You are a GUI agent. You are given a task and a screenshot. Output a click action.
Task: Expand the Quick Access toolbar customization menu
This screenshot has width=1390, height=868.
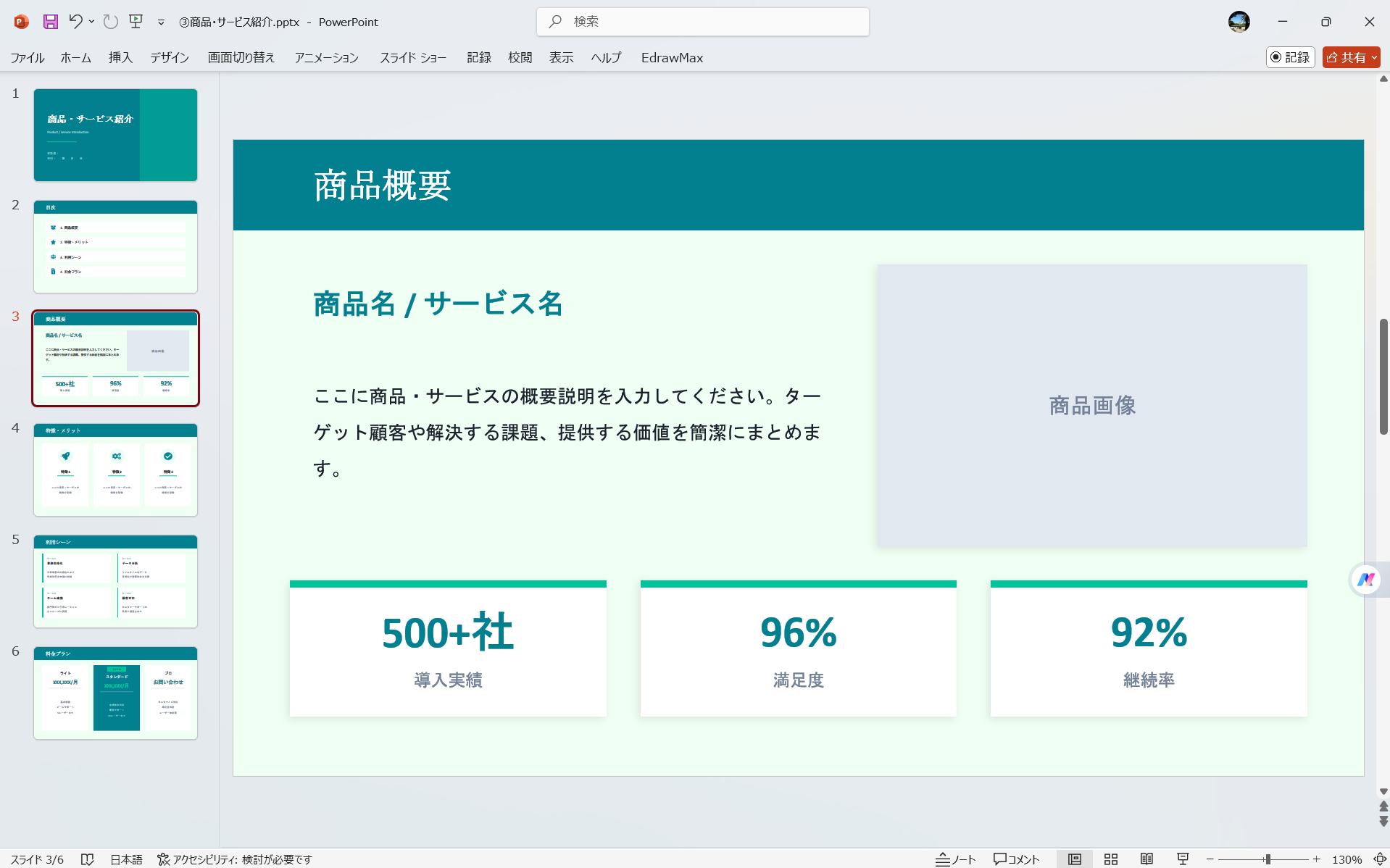160,22
